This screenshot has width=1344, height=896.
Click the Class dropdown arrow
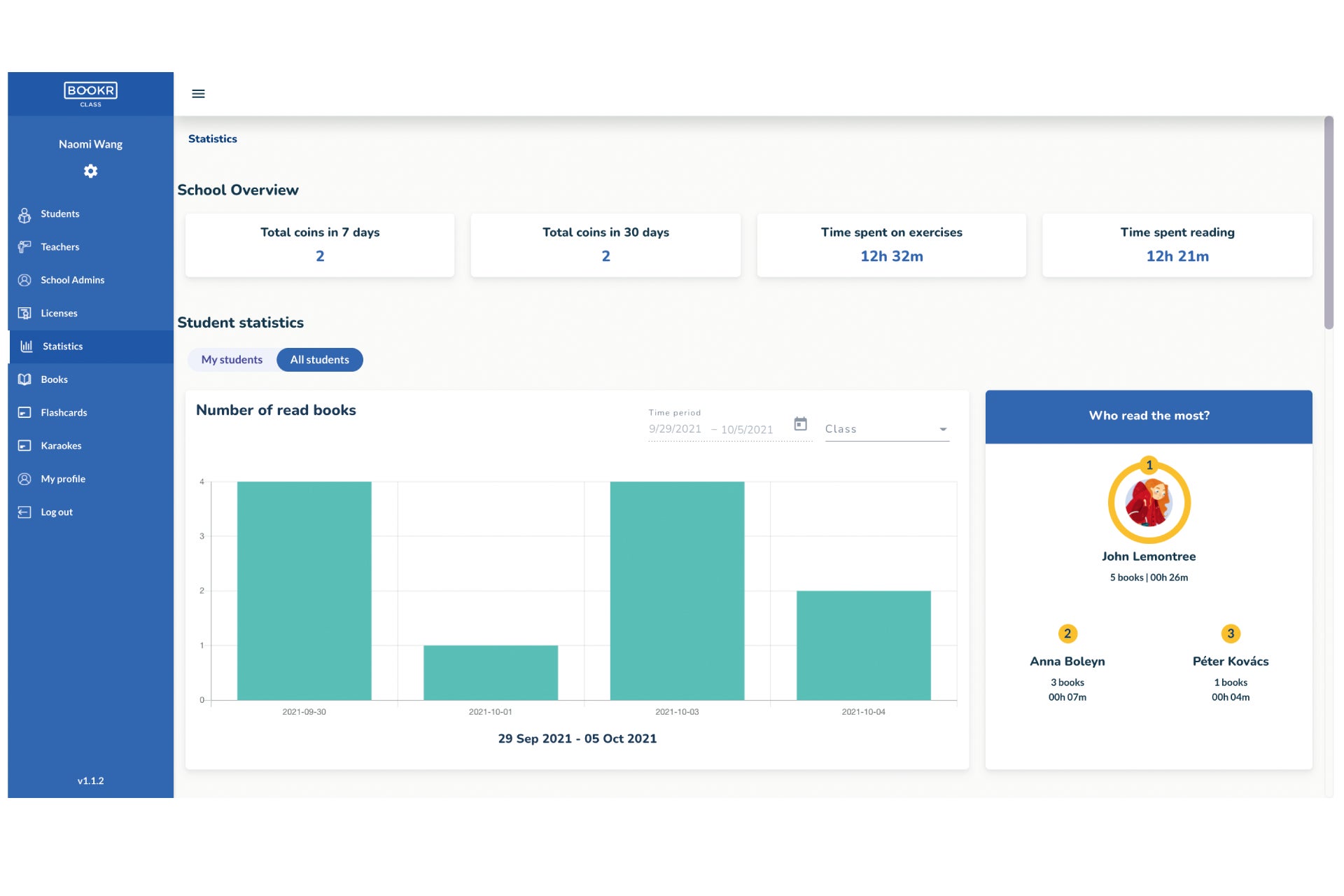coord(943,430)
